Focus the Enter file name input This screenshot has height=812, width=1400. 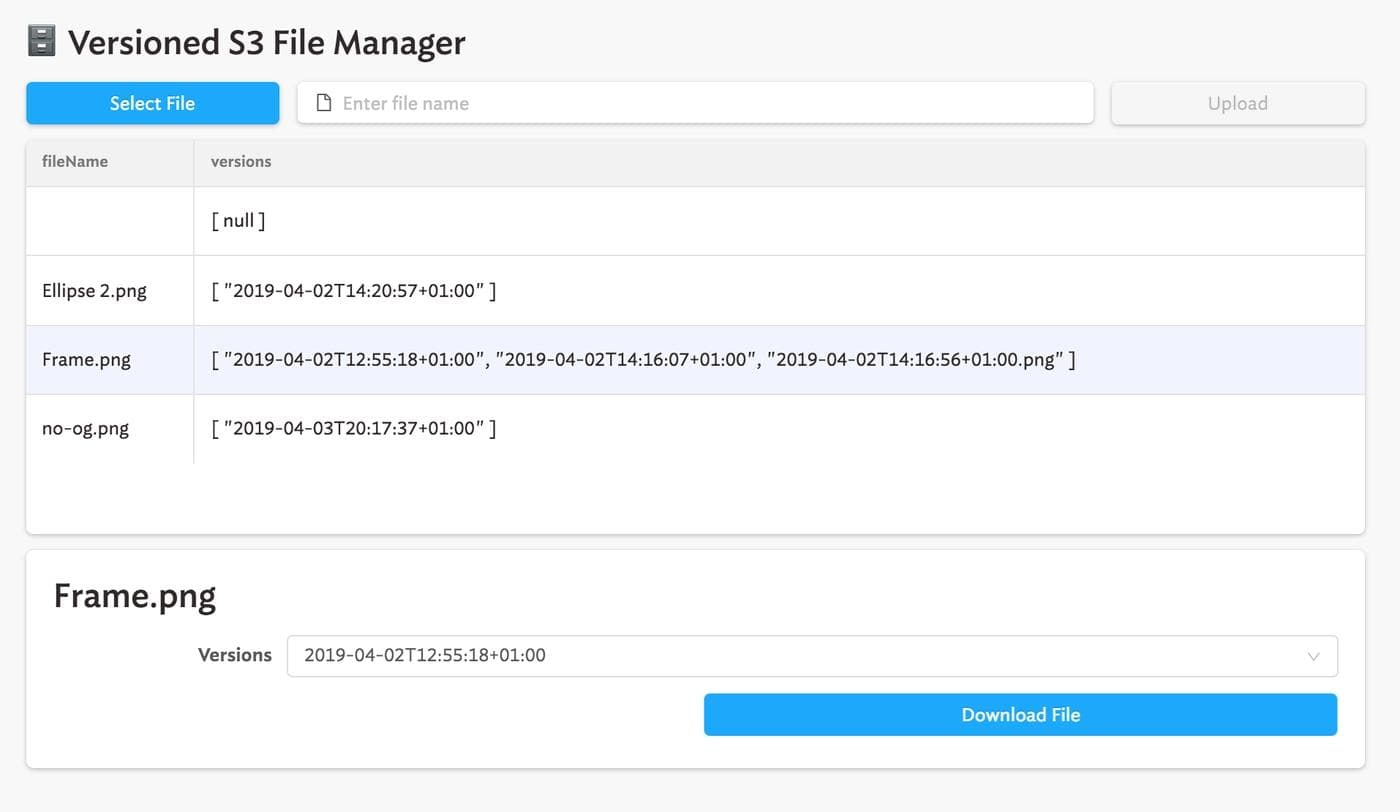tap(700, 103)
